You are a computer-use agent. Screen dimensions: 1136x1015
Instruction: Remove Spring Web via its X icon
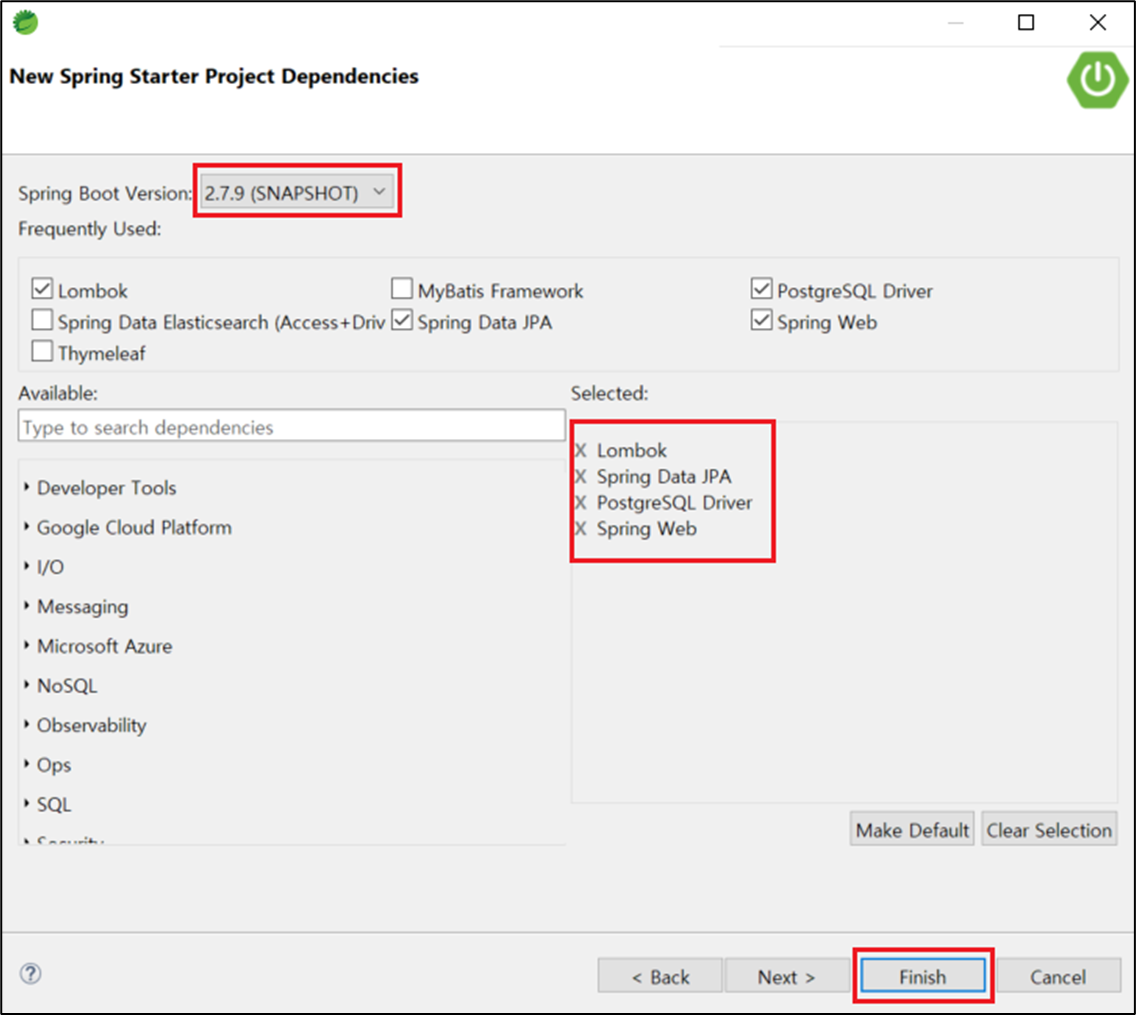click(x=581, y=529)
